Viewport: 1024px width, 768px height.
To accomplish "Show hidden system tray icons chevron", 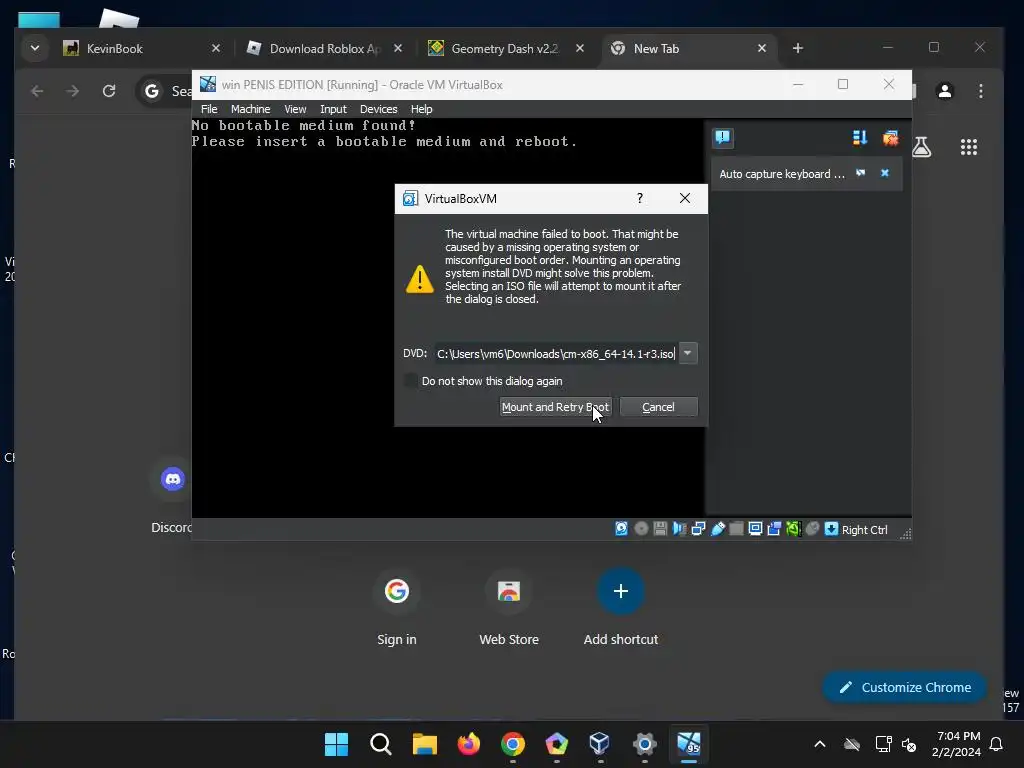I will coord(820,744).
